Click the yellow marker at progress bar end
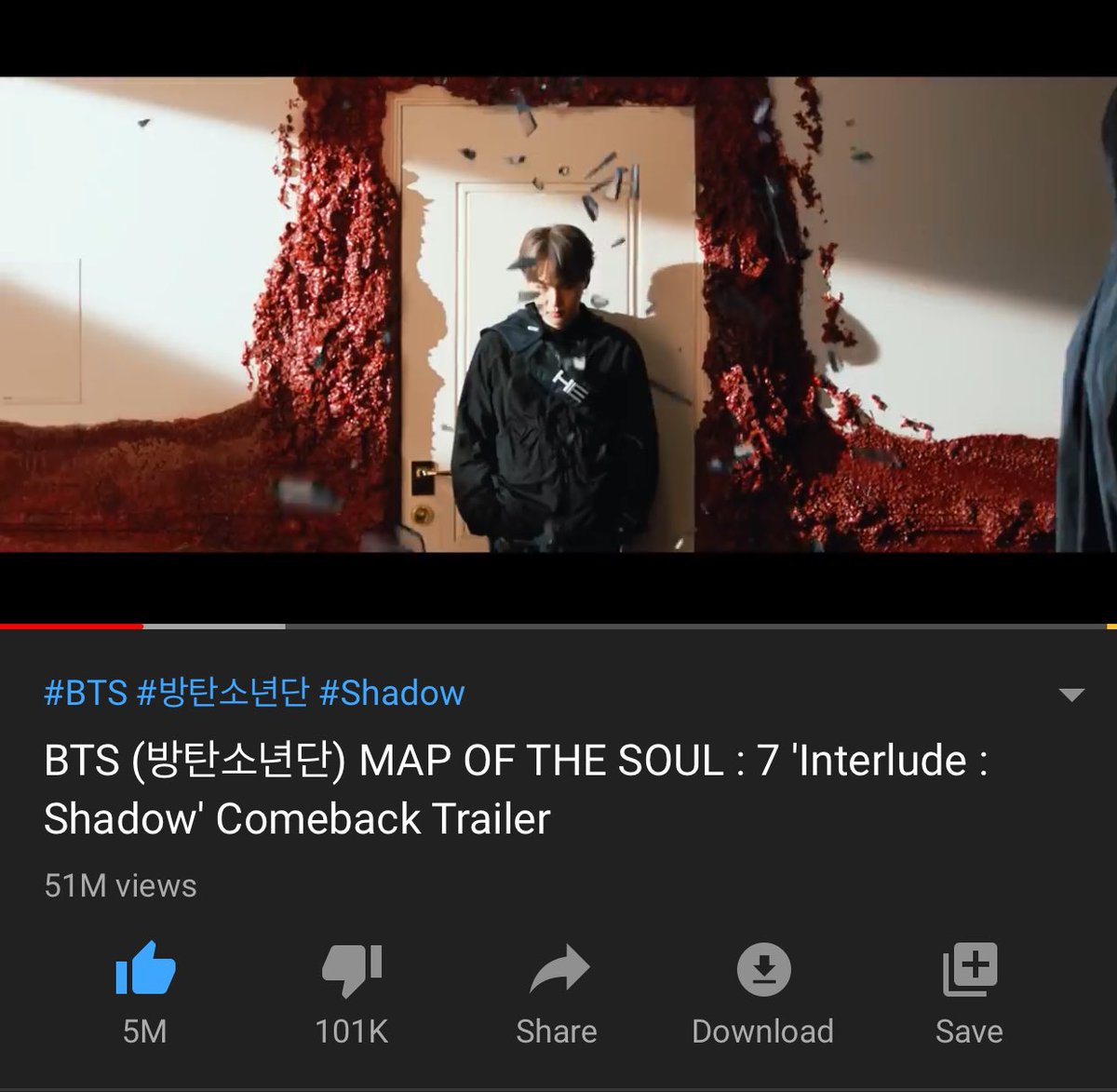Viewport: 1117px width, 1092px height. point(1111,627)
